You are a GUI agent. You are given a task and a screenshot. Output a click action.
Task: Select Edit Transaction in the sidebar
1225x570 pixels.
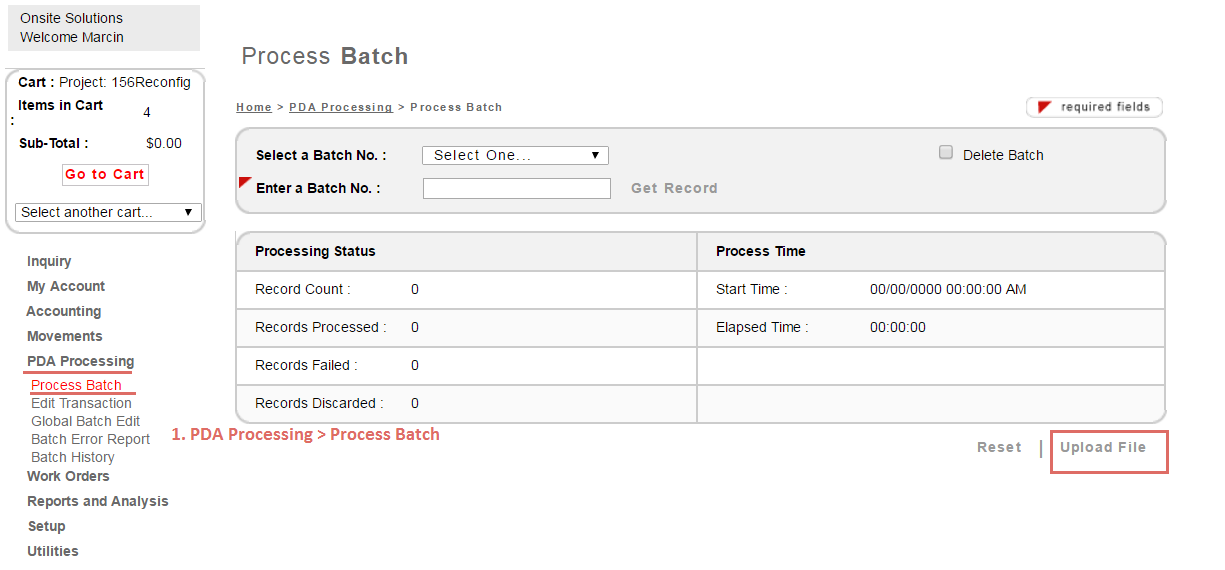[x=81, y=403]
